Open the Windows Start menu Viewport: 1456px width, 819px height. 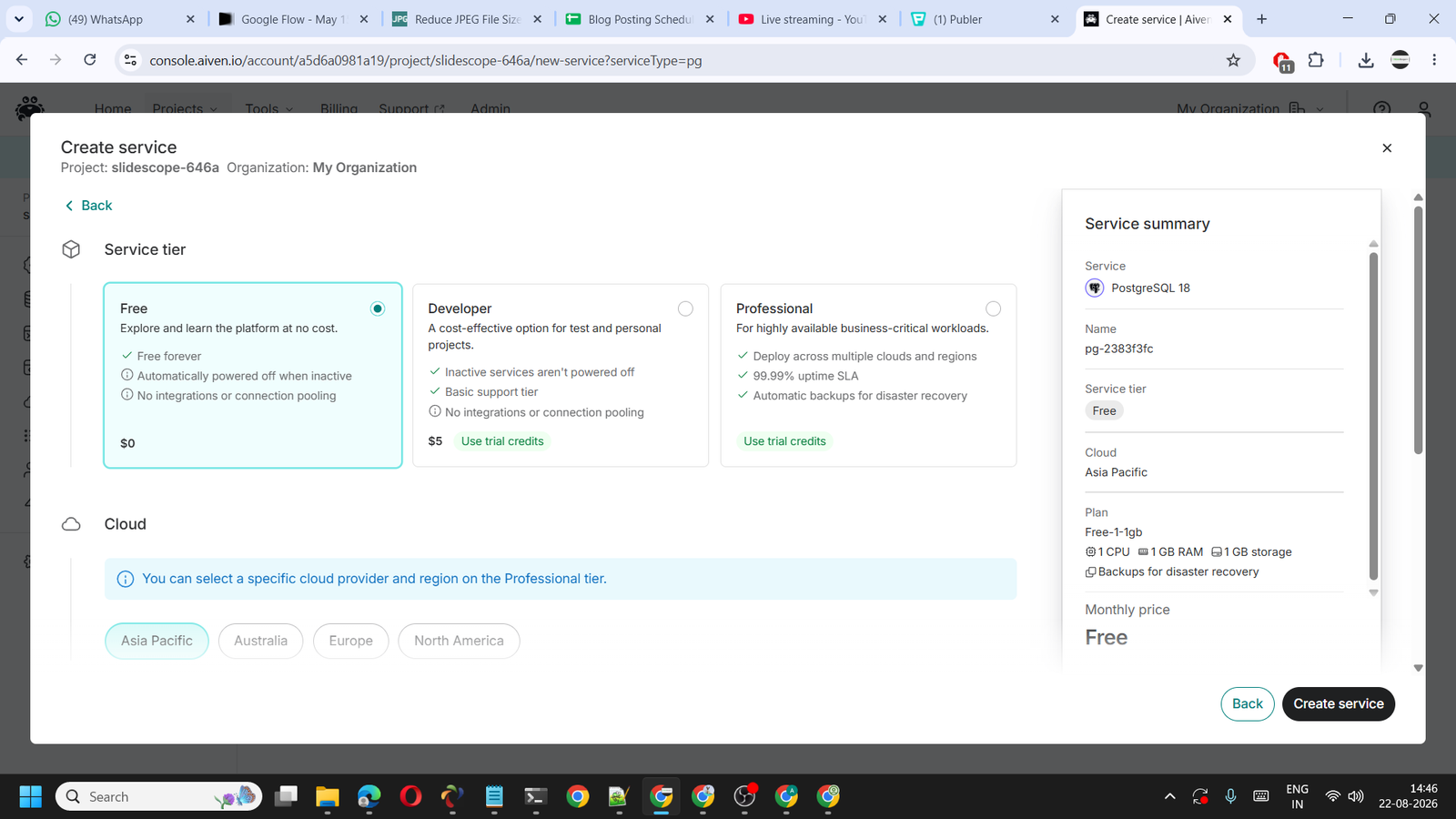click(30, 797)
